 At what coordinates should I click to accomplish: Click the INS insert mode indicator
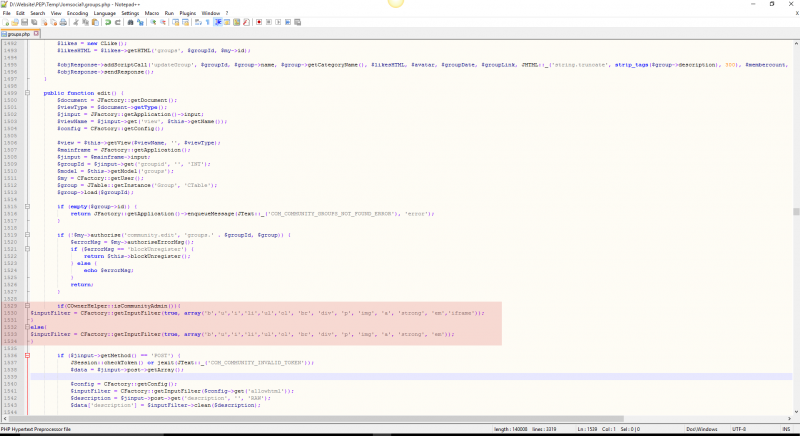tap(786, 429)
